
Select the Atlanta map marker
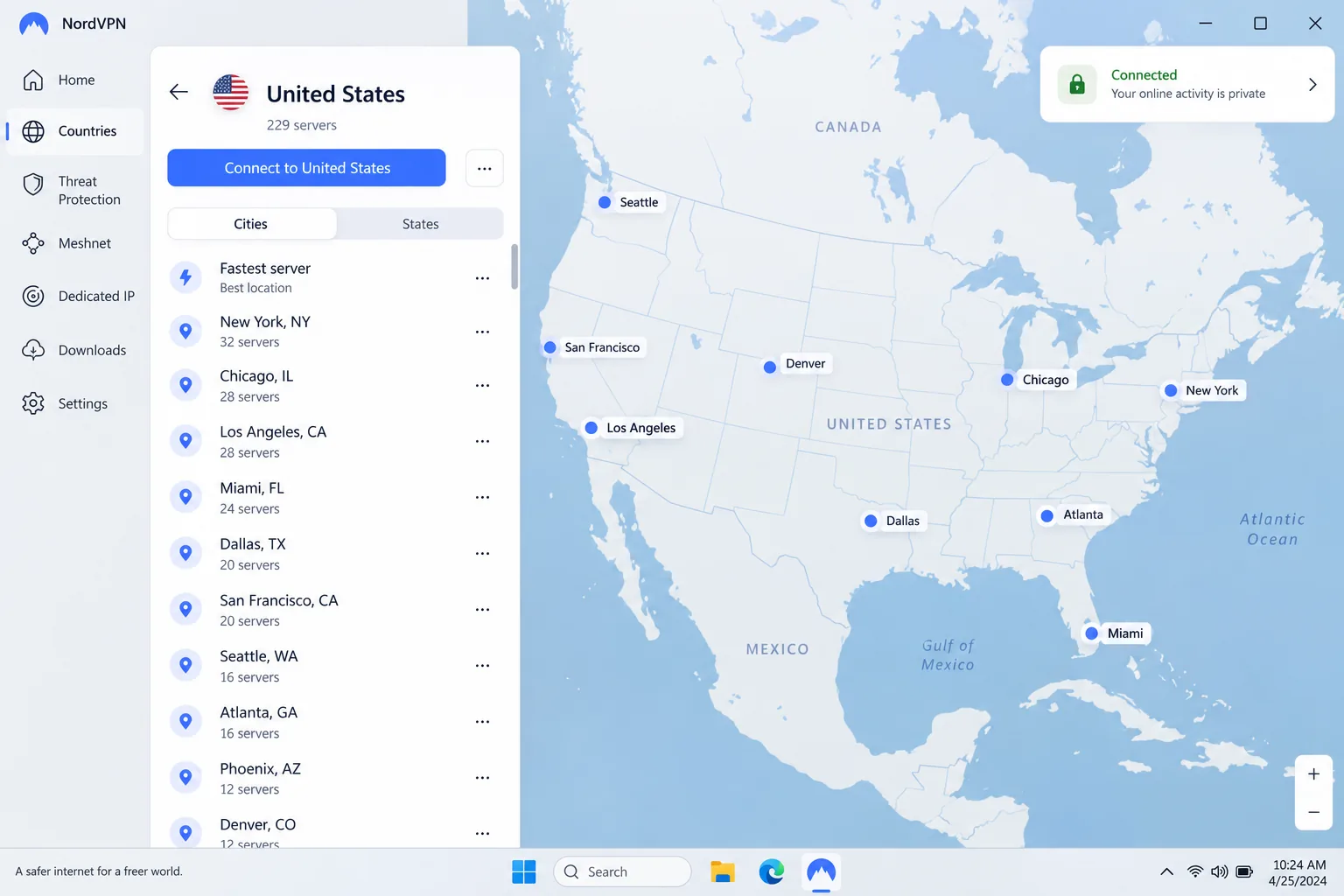[x=1047, y=515]
